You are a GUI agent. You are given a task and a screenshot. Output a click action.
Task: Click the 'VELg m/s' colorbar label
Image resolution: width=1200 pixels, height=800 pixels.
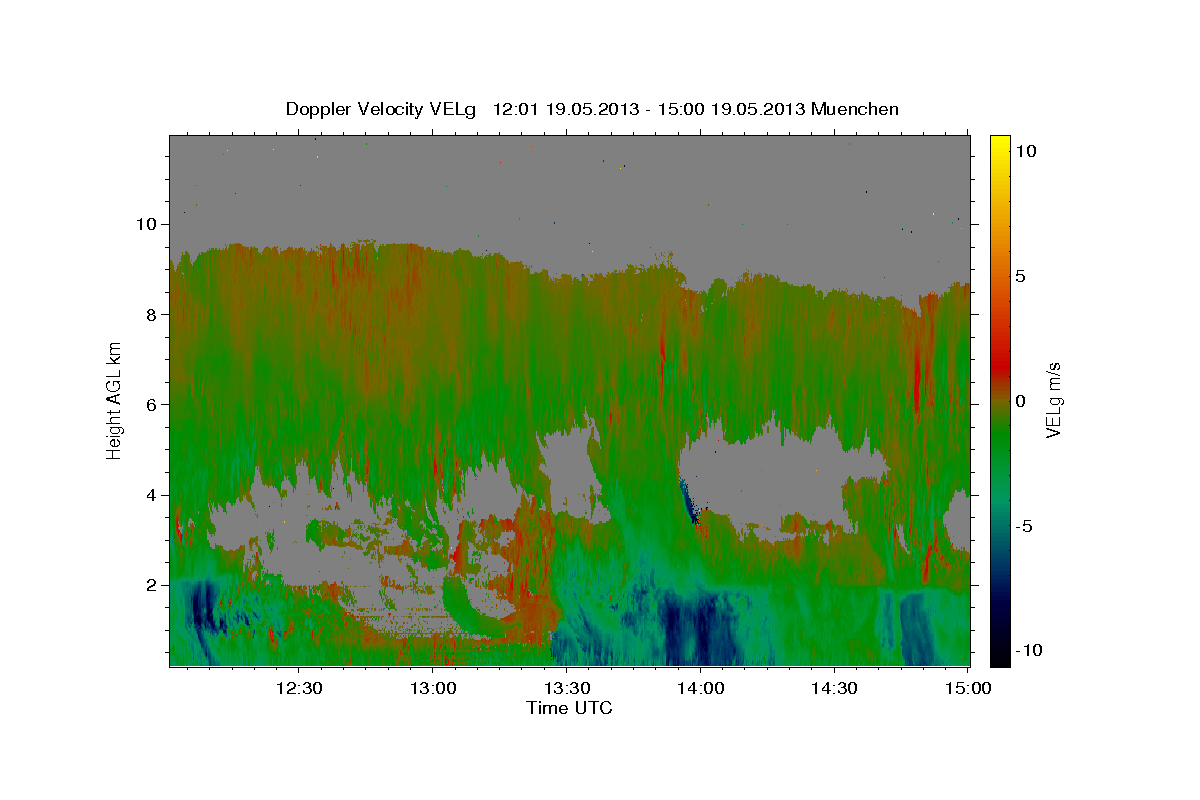pos(1053,399)
